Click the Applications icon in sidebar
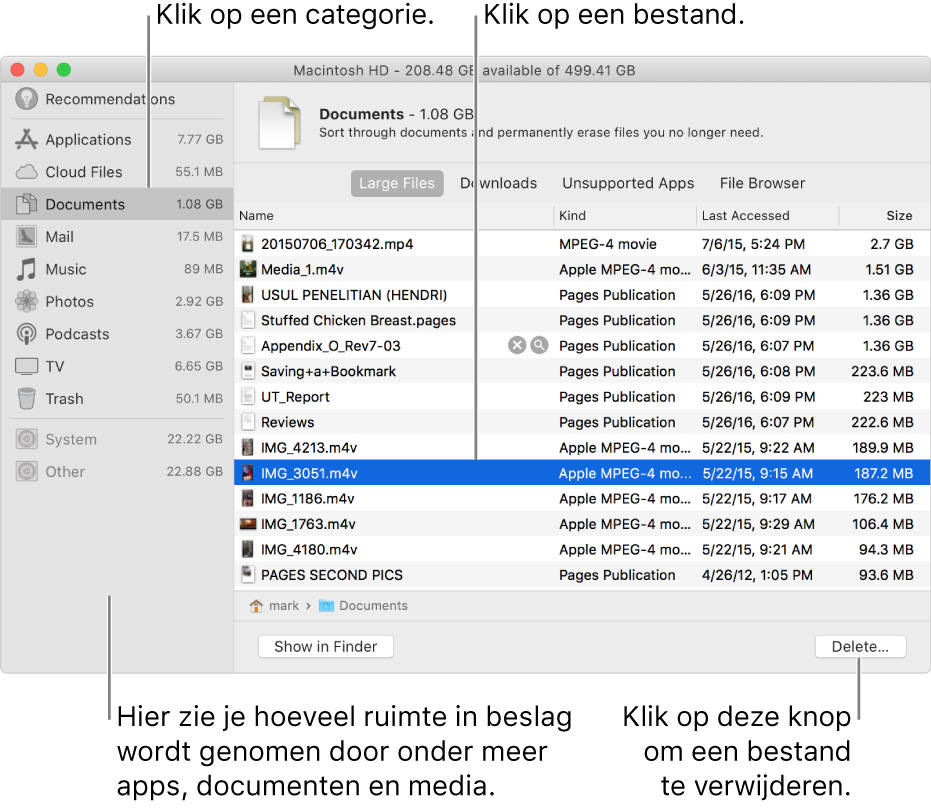This screenshot has height=809, width=931. (x=26, y=139)
